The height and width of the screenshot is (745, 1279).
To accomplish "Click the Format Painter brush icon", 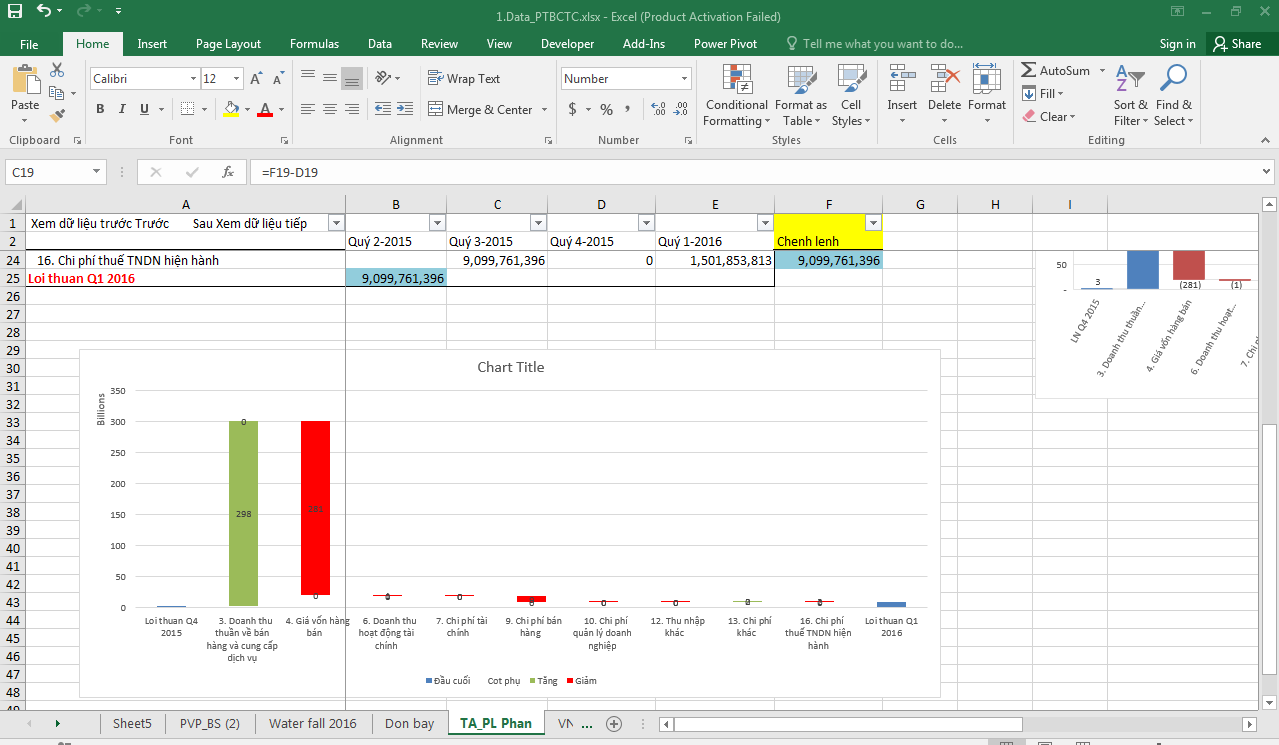I will click(x=57, y=116).
